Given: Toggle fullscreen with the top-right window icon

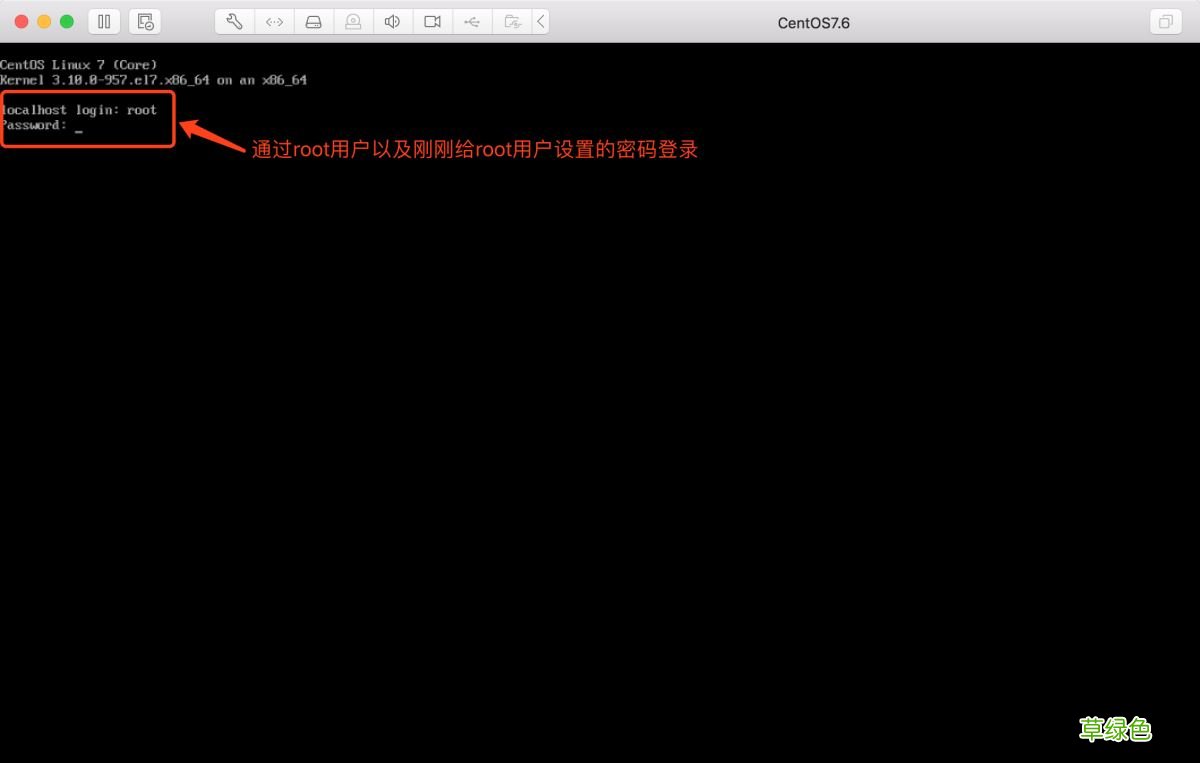Looking at the screenshot, I should [x=1164, y=21].
